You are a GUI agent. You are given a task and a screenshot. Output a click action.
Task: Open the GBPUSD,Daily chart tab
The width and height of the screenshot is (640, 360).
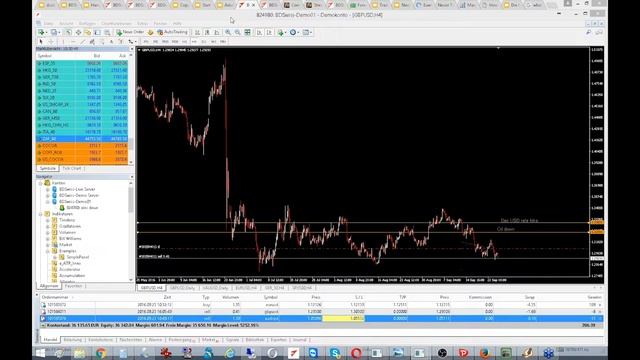click(182, 288)
